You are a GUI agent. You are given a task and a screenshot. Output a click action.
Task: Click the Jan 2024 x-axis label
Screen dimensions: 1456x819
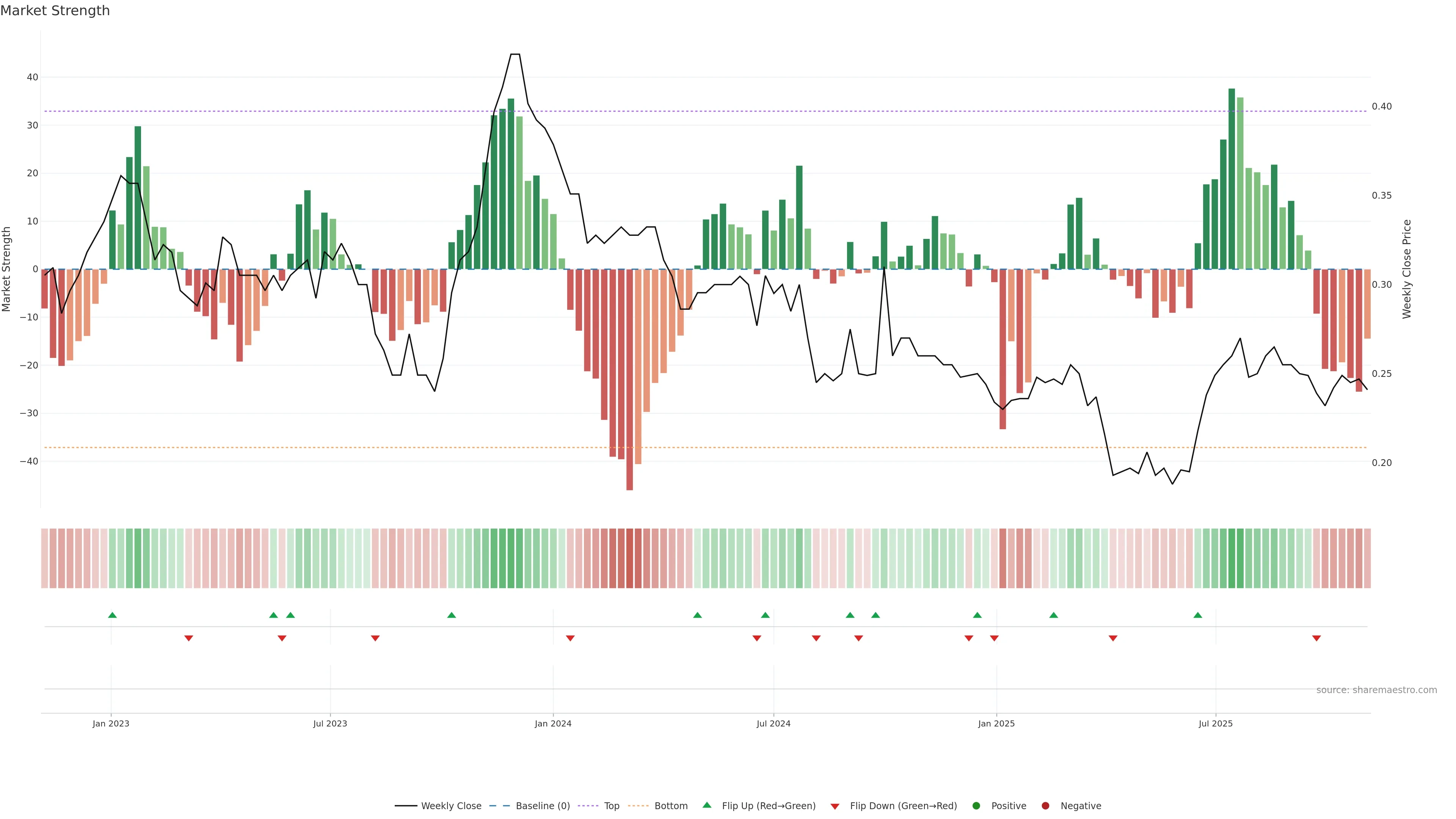click(553, 723)
